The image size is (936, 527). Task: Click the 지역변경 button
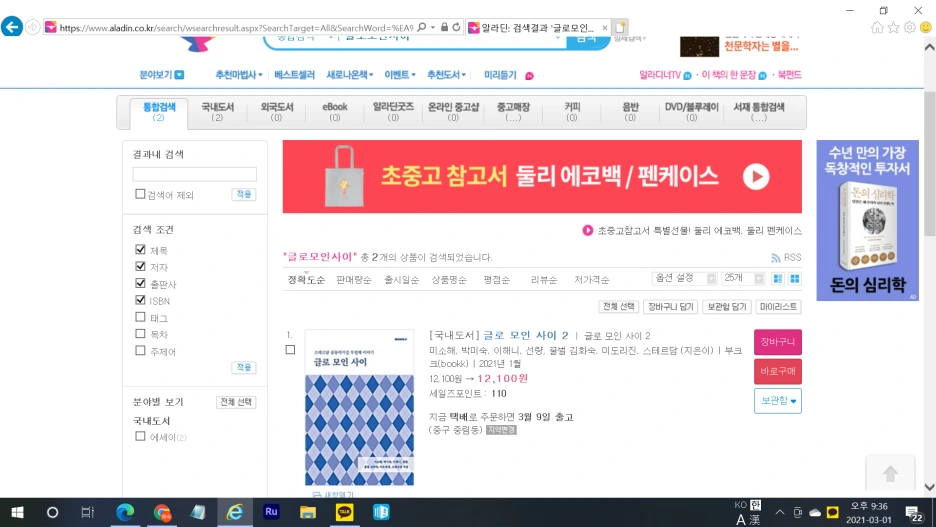(x=501, y=430)
